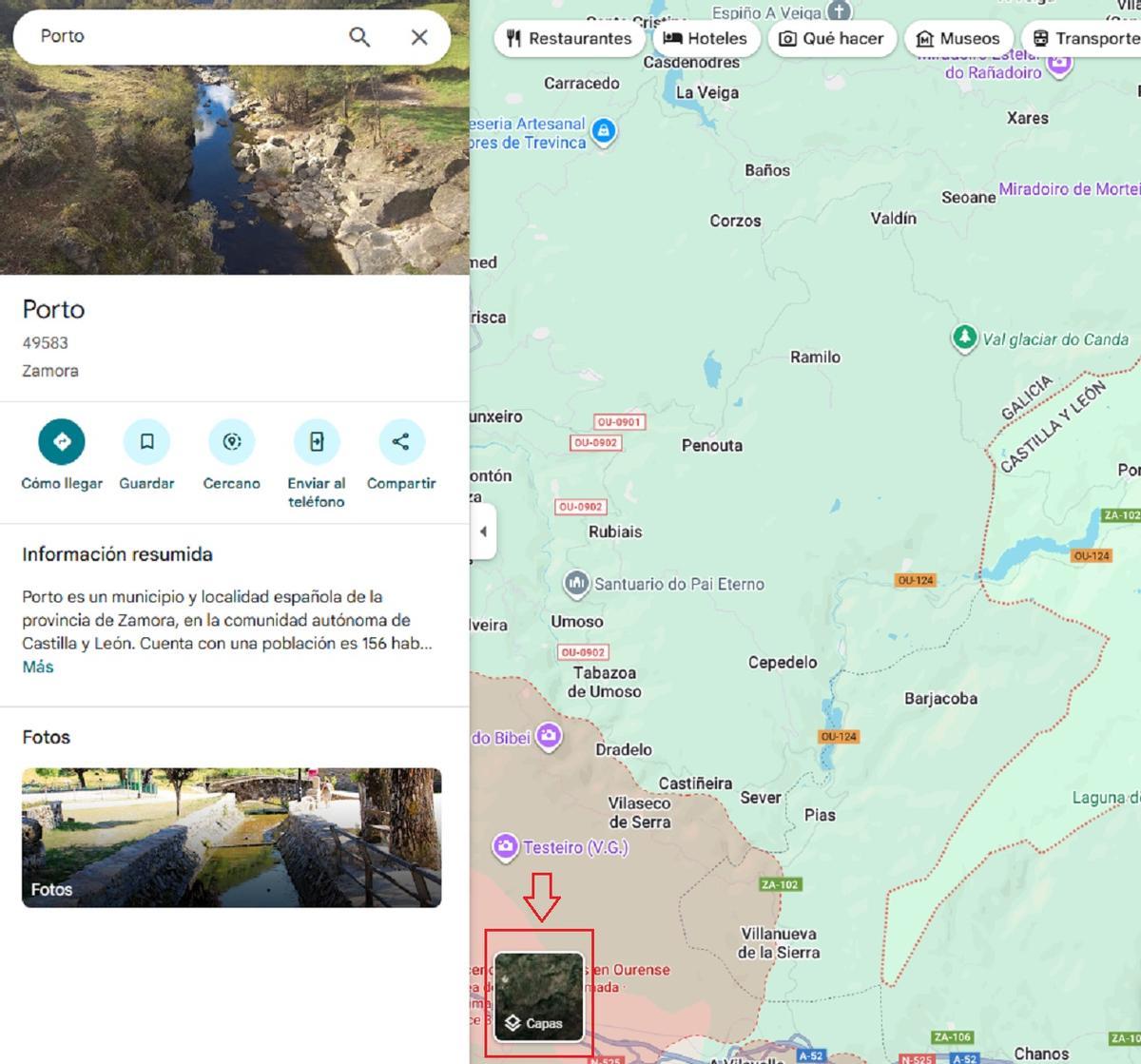Click the Restaurantes filter button
1141x1064 pixels.
(x=570, y=38)
